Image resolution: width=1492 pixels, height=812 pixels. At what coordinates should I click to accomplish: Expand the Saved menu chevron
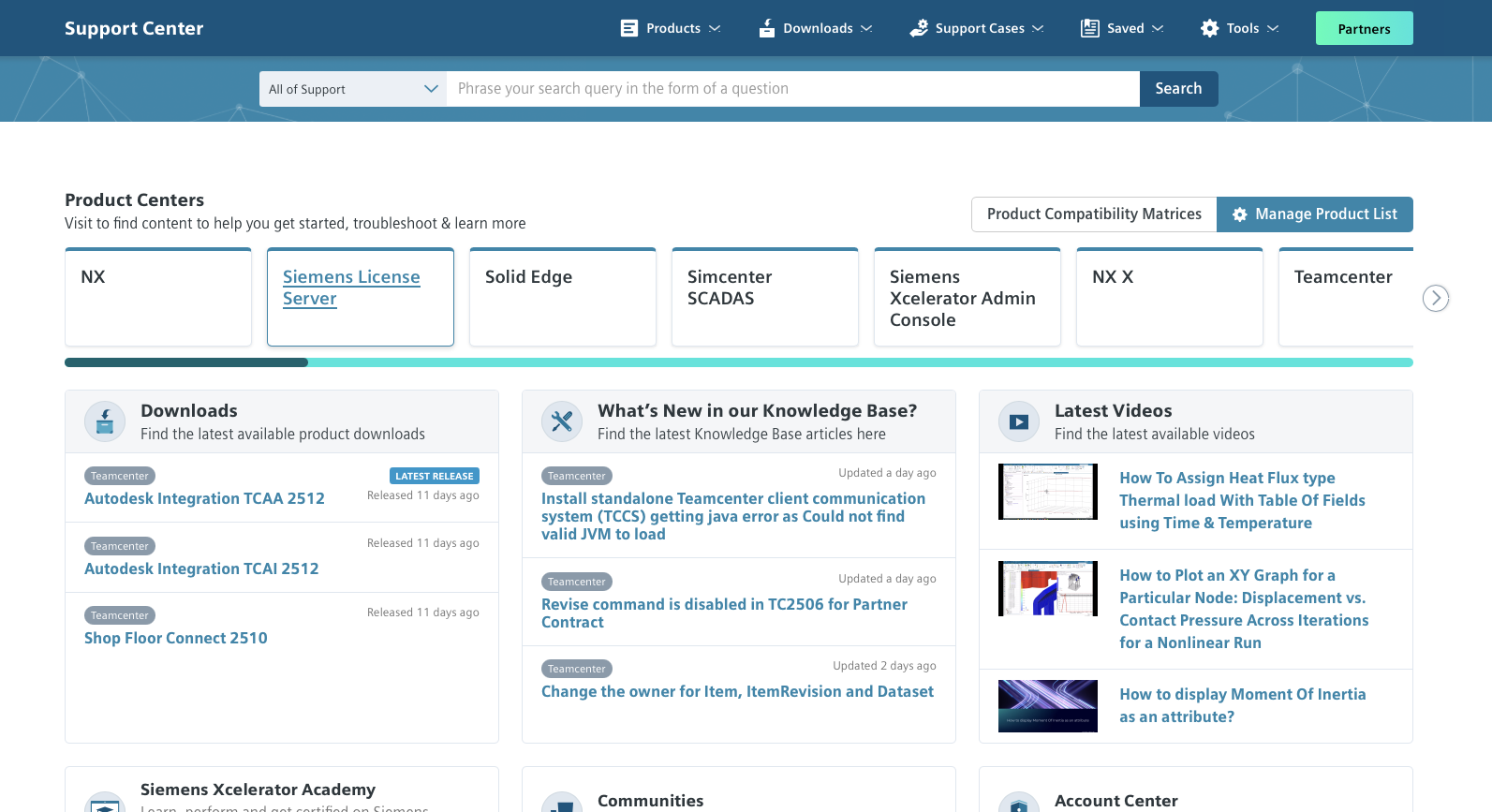coord(1158,28)
